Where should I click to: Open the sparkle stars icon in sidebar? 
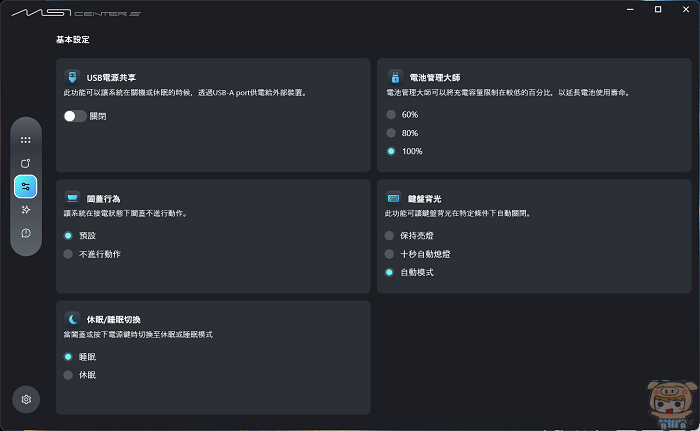[26, 209]
